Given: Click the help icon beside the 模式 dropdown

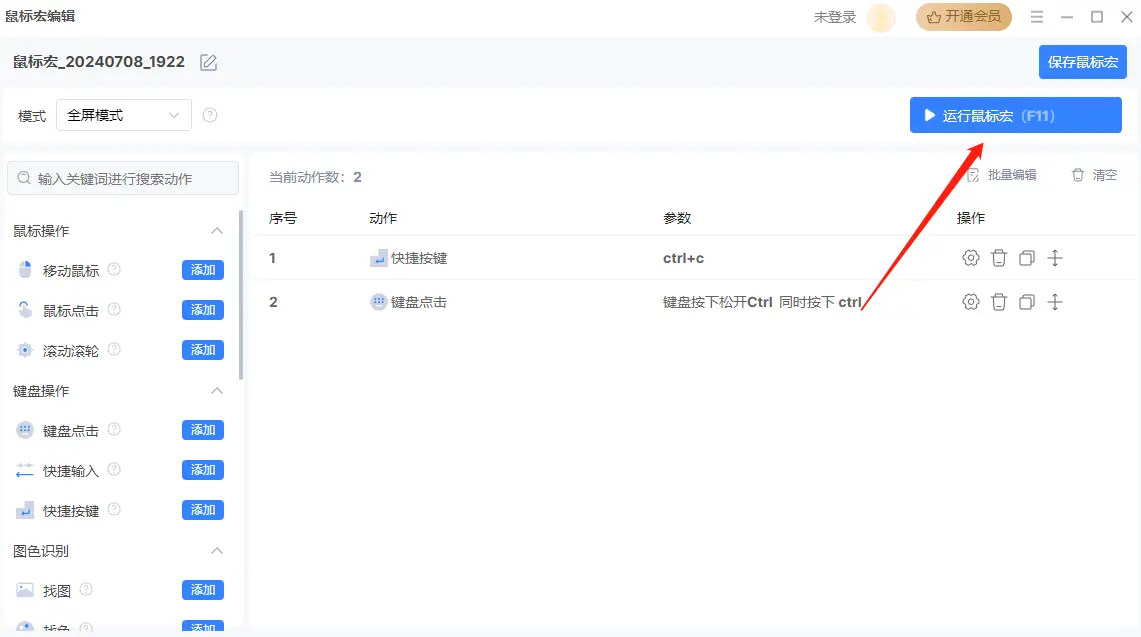Looking at the screenshot, I should [210, 114].
